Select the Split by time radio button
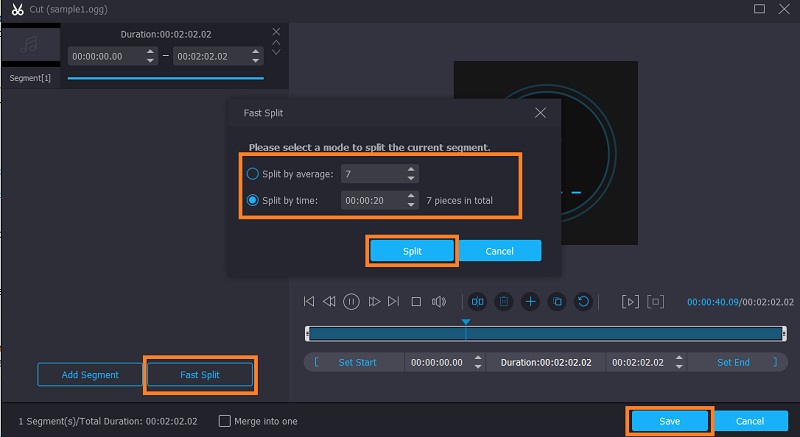This screenshot has width=800, height=437. click(x=253, y=200)
